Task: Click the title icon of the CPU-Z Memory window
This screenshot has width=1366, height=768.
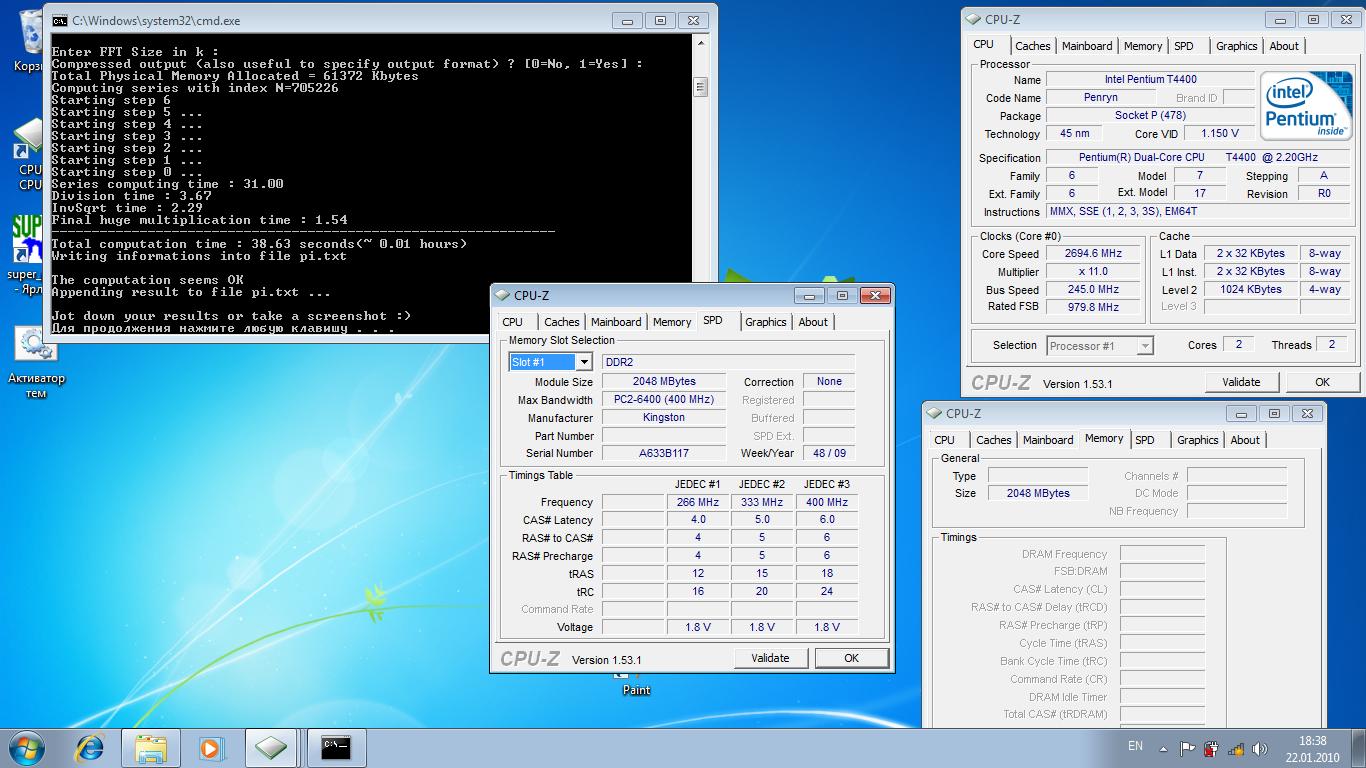Action: [935, 413]
